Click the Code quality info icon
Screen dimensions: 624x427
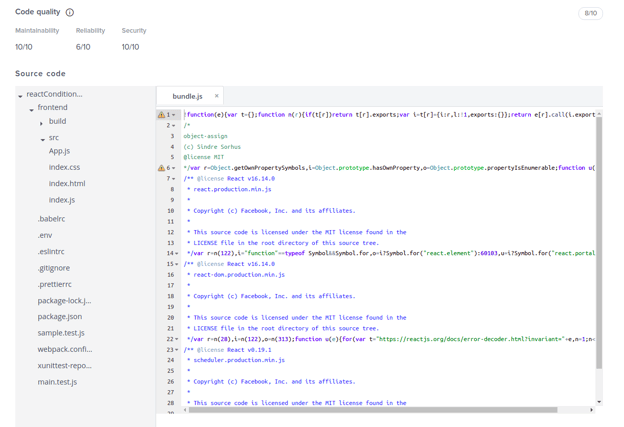tap(70, 12)
